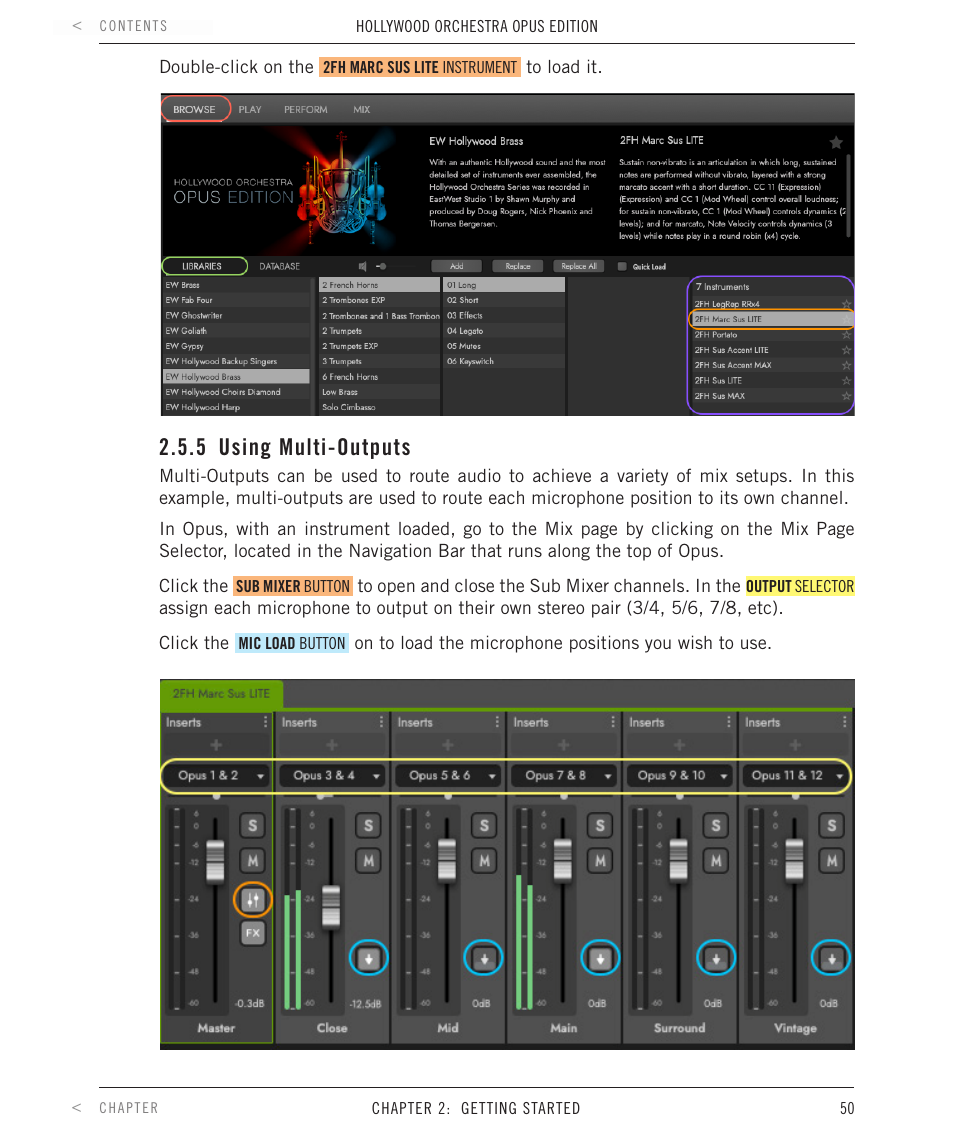Switch to the BROWSE page

click(194, 109)
